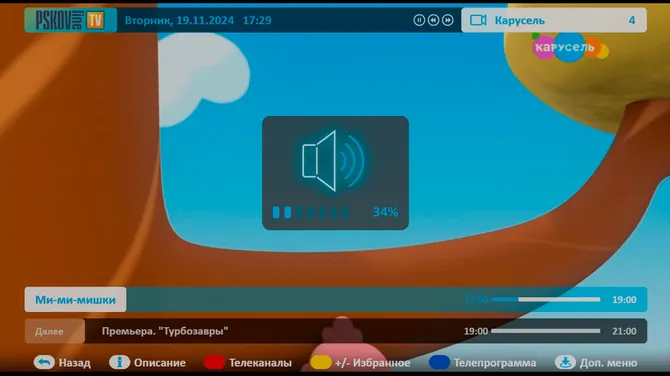This screenshot has width=670, height=376.
Task: Click the Назад back arrow icon
Action: 44,362
